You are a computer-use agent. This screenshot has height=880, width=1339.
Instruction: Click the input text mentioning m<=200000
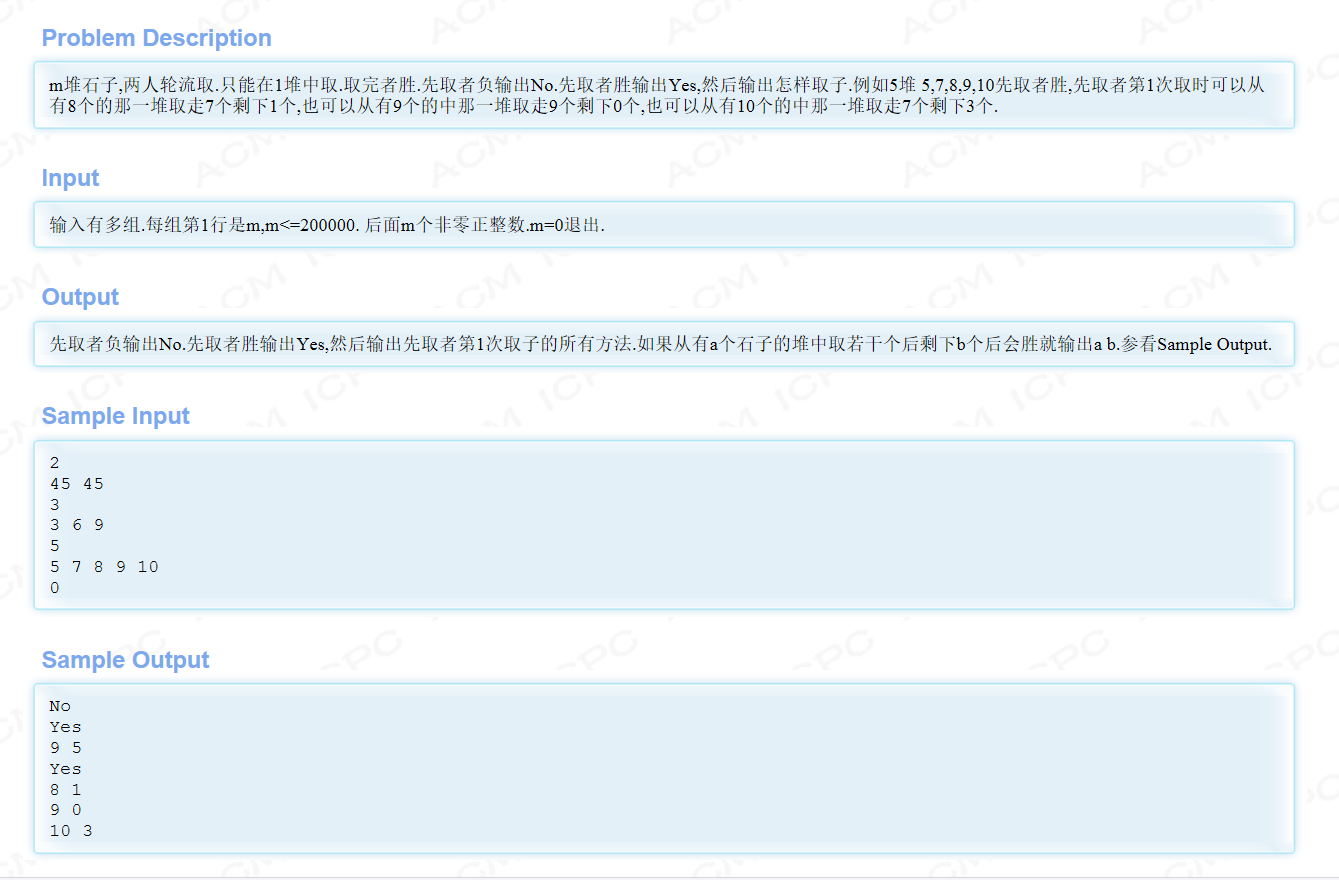327,225
